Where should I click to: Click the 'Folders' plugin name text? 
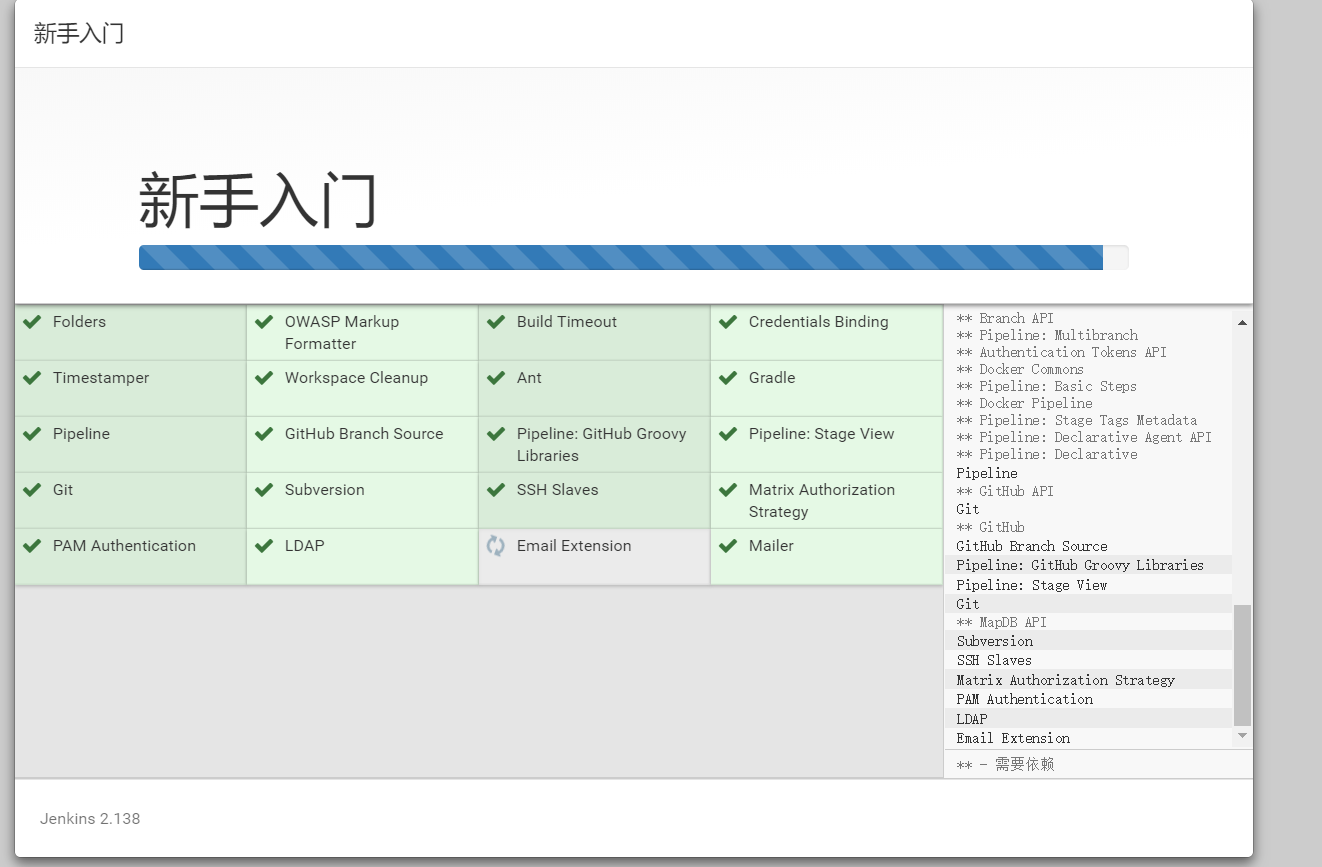pyautogui.click(x=79, y=322)
